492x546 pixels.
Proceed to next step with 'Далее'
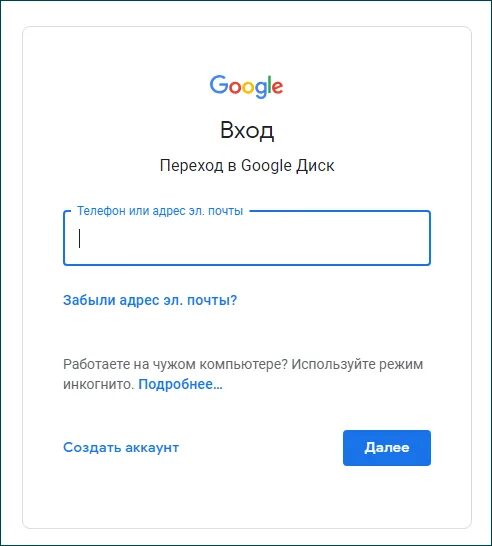(387, 448)
